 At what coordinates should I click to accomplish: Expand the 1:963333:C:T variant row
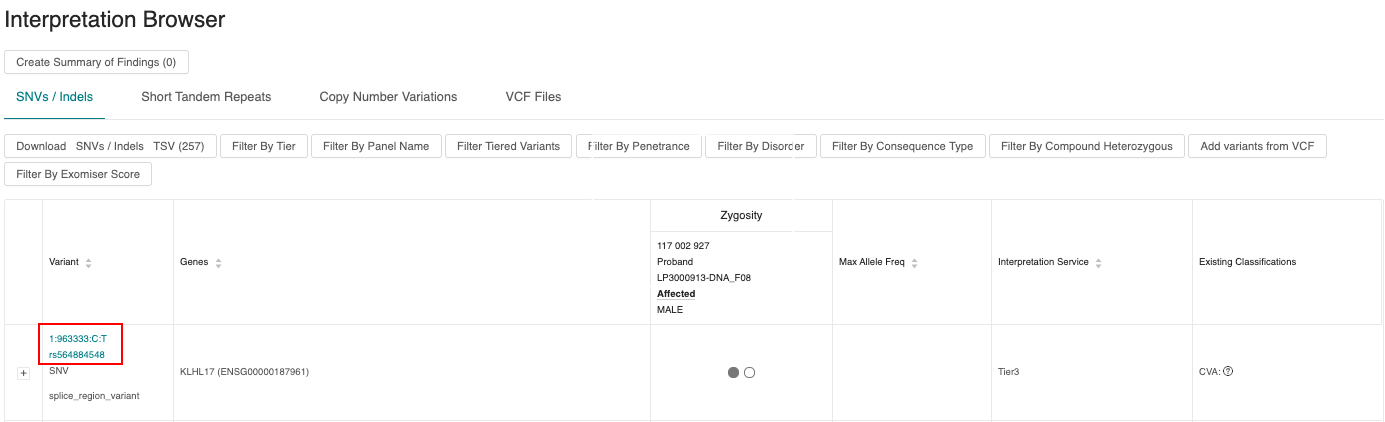tap(24, 373)
